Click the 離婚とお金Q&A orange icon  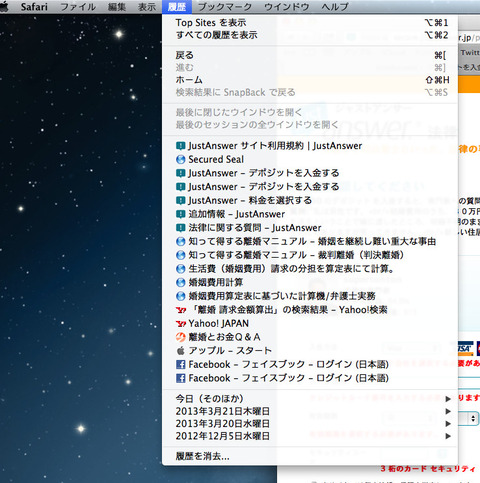coord(180,337)
